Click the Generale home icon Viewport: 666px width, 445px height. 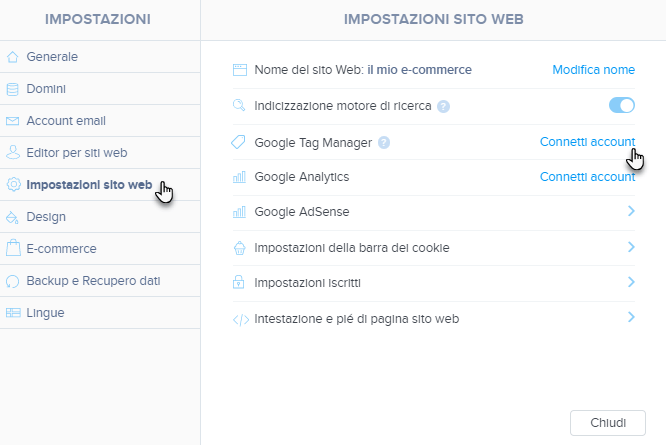(13, 57)
